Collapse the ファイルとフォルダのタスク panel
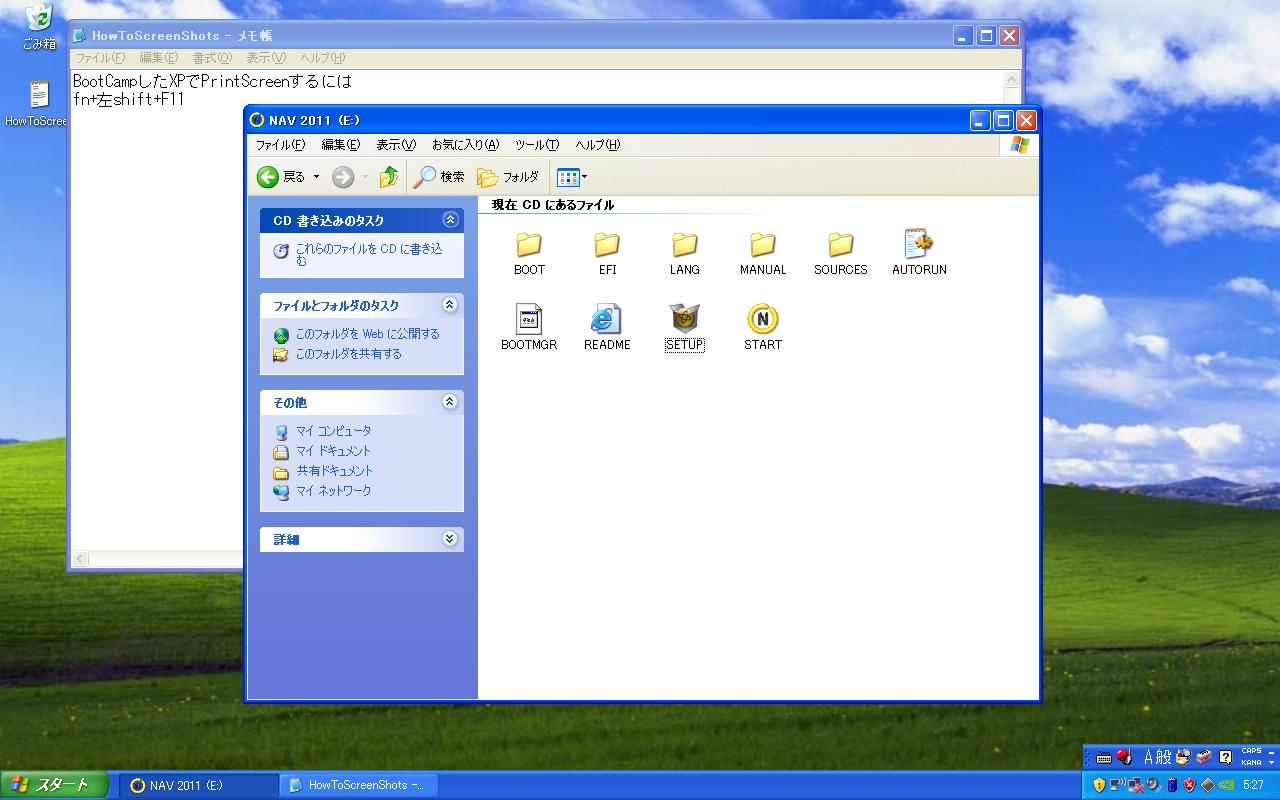 (x=450, y=304)
